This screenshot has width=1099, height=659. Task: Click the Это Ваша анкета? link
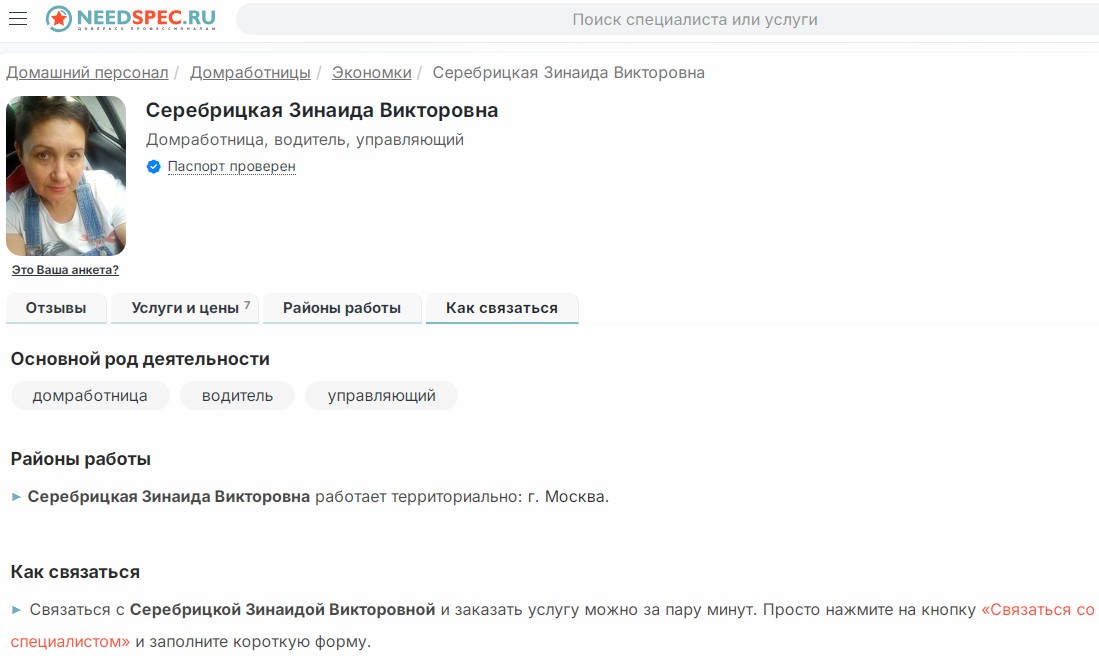(x=65, y=270)
